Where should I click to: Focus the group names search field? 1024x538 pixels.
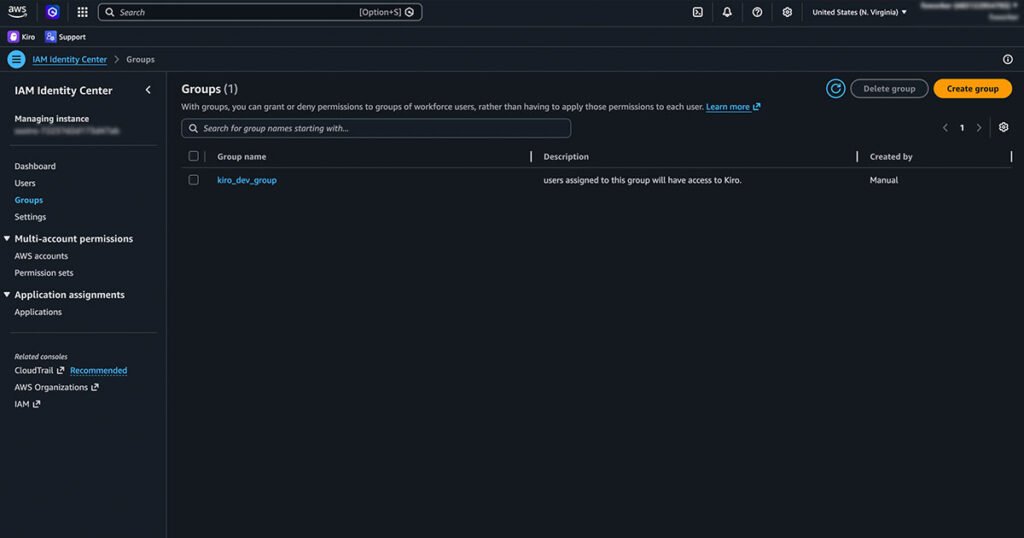376,128
